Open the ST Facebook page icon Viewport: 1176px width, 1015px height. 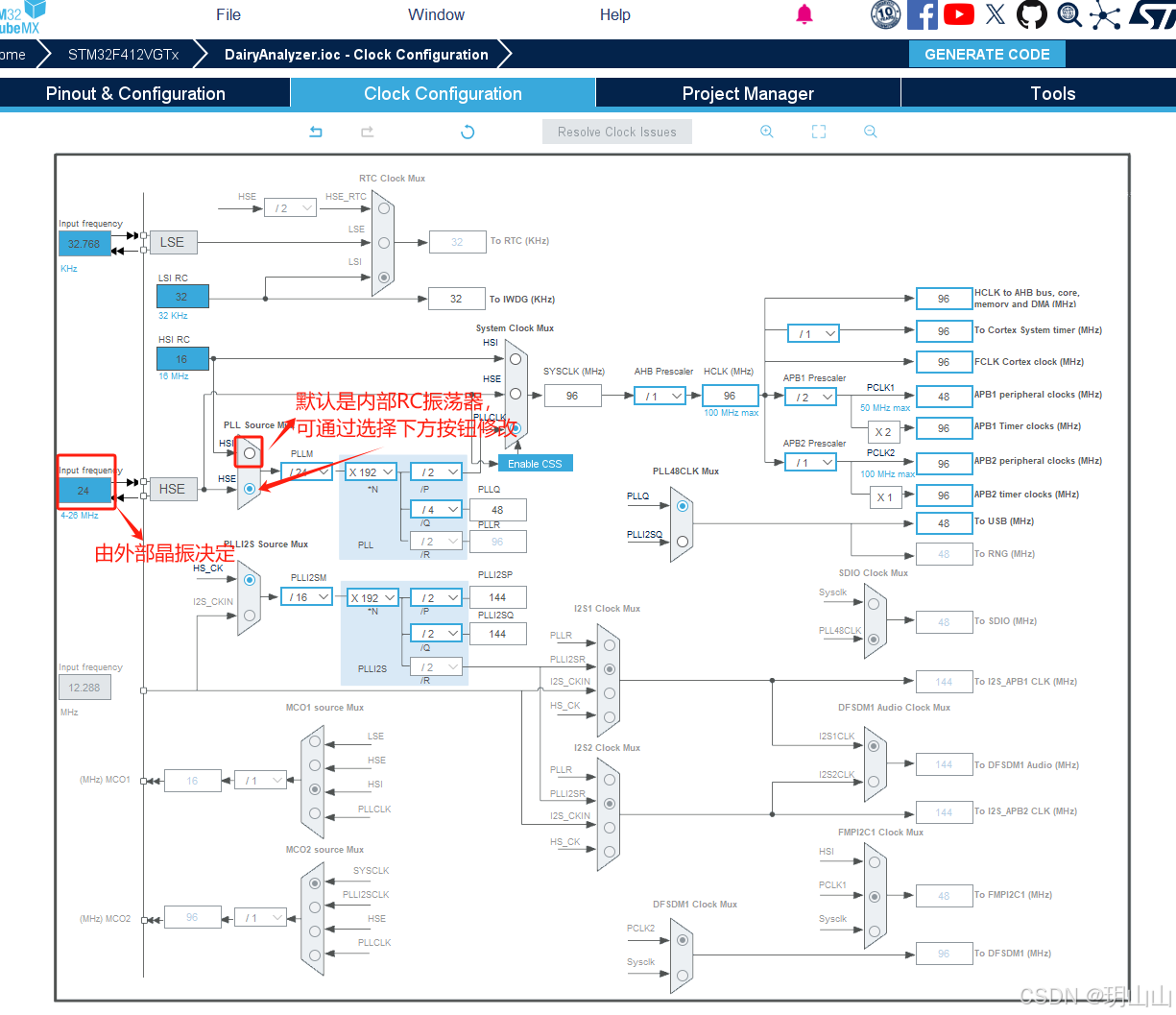click(923, 14)
